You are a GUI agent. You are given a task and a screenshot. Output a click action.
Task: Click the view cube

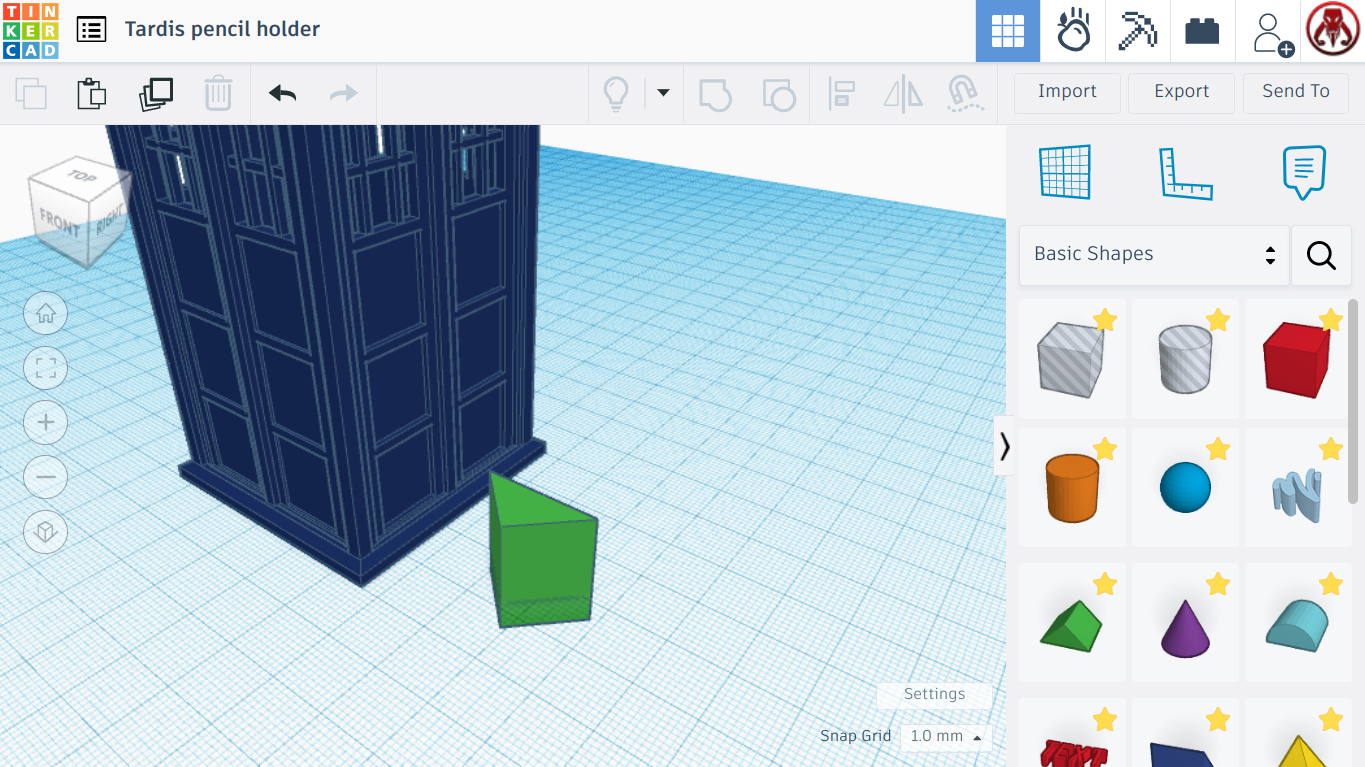[x=80, y=210]
